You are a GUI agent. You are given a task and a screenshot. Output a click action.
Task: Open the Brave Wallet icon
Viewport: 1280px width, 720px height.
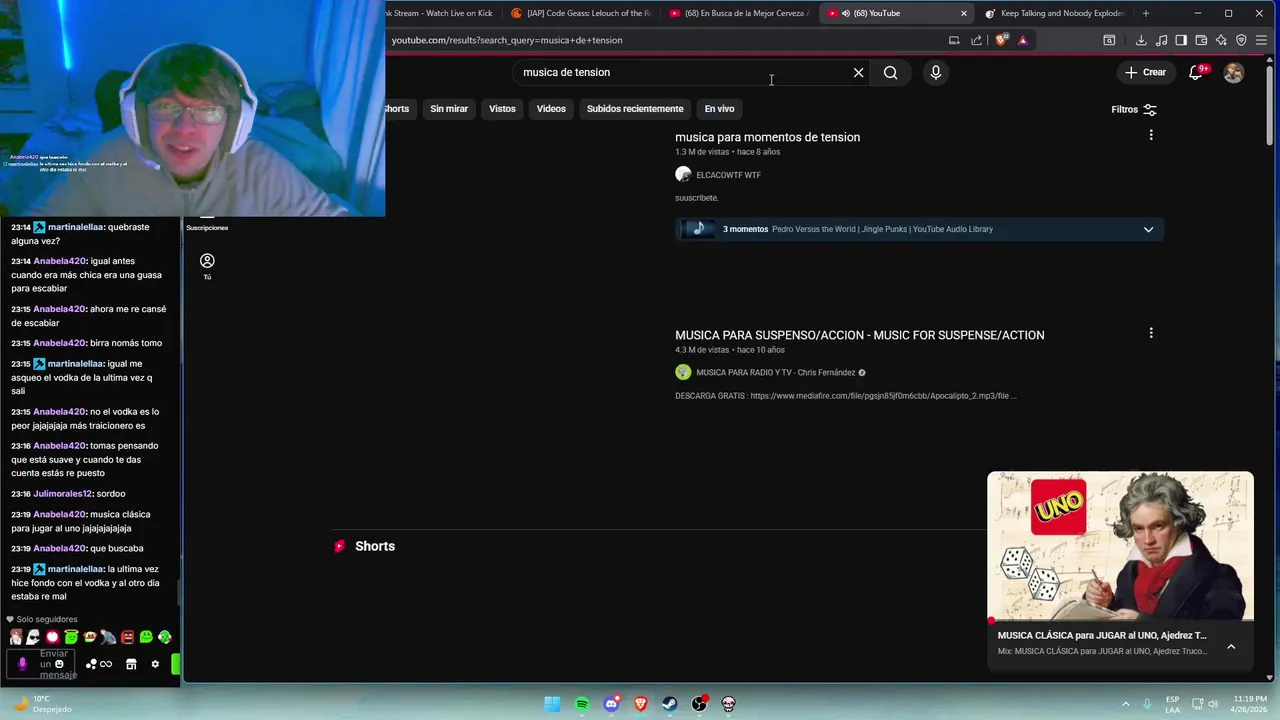click(x=1201, y=40)
